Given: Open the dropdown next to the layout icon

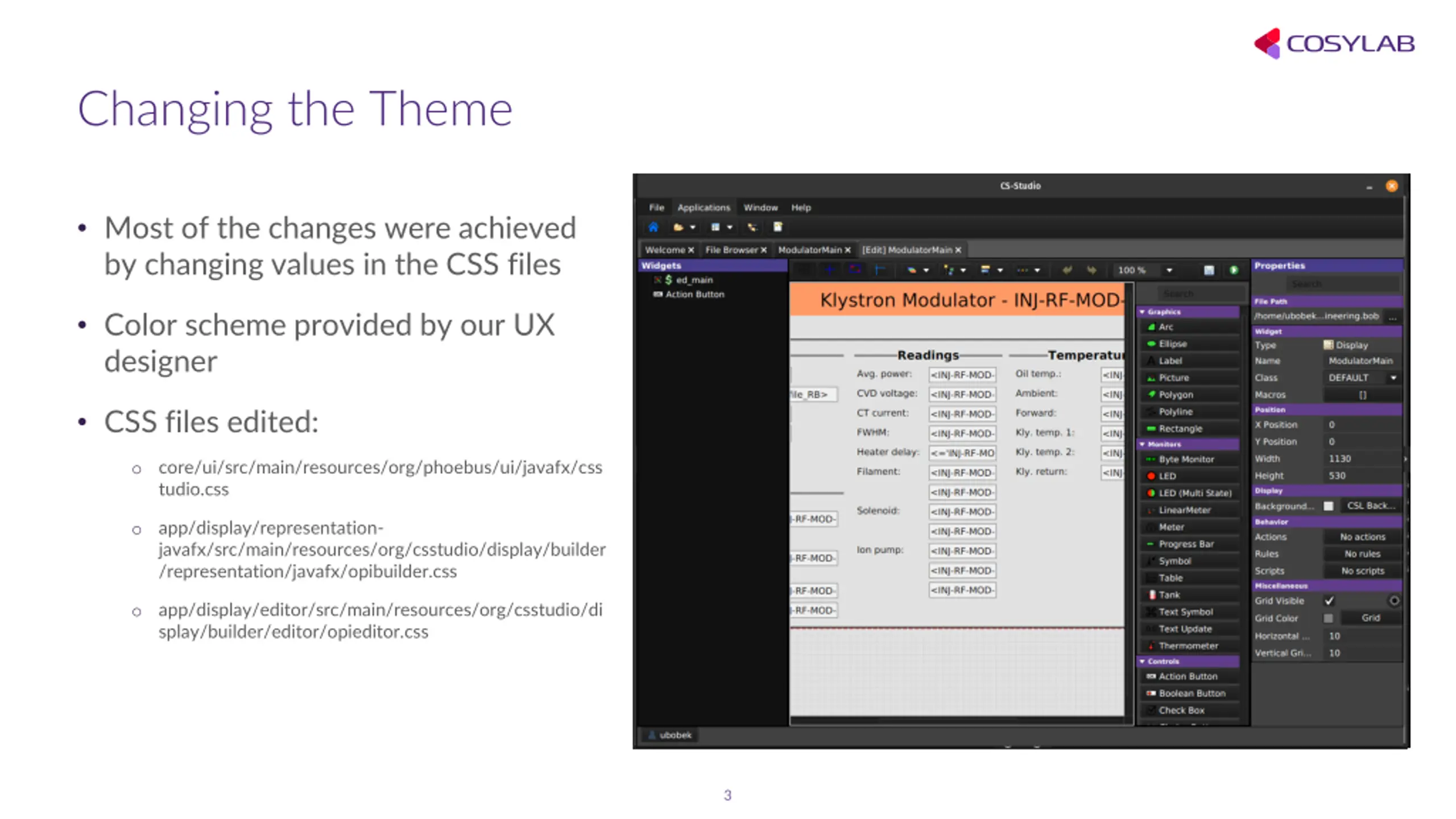Looking at the screenshot, I should point(730,227).
